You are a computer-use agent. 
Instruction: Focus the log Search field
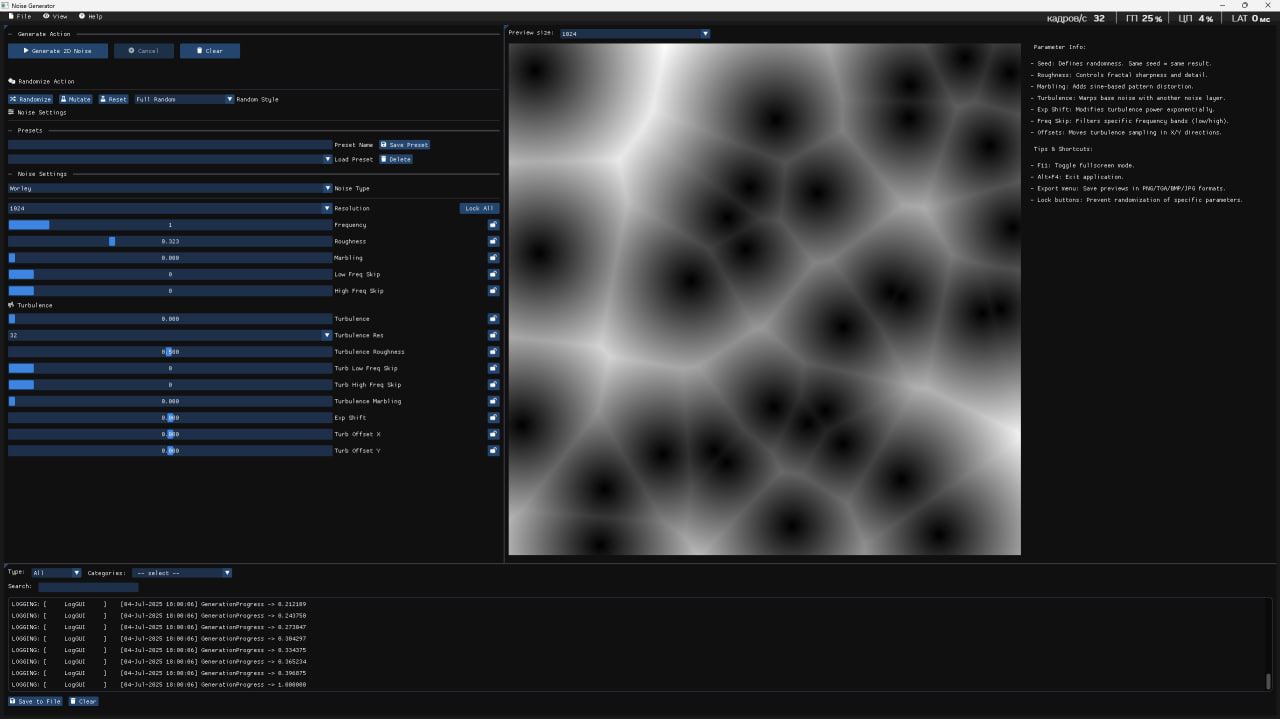[x=88, y=587]
